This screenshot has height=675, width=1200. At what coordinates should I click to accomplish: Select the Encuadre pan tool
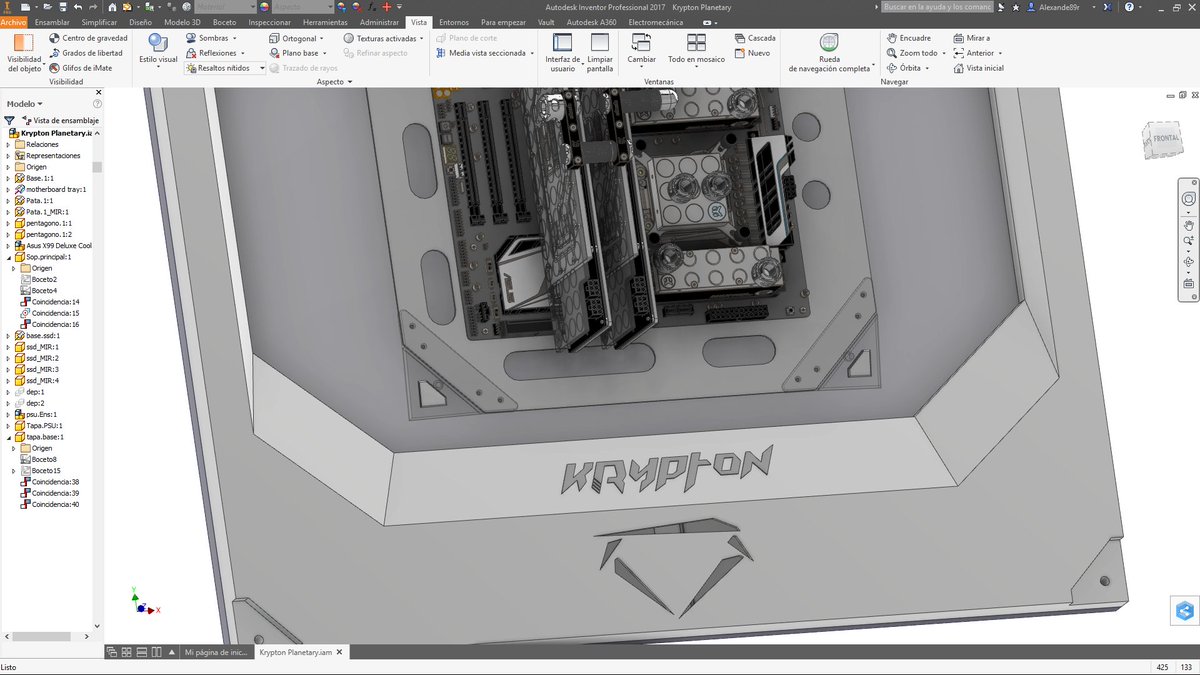[x=909, y=38]
